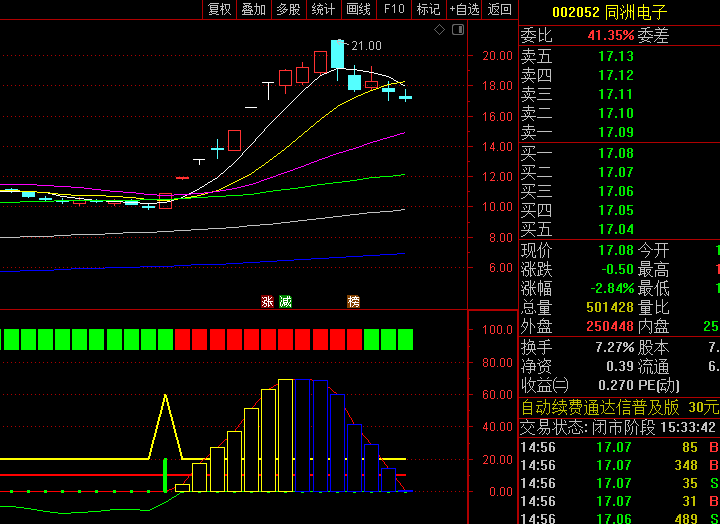Click the 自动续费通达信普及版 promotion link

(604, 407)
